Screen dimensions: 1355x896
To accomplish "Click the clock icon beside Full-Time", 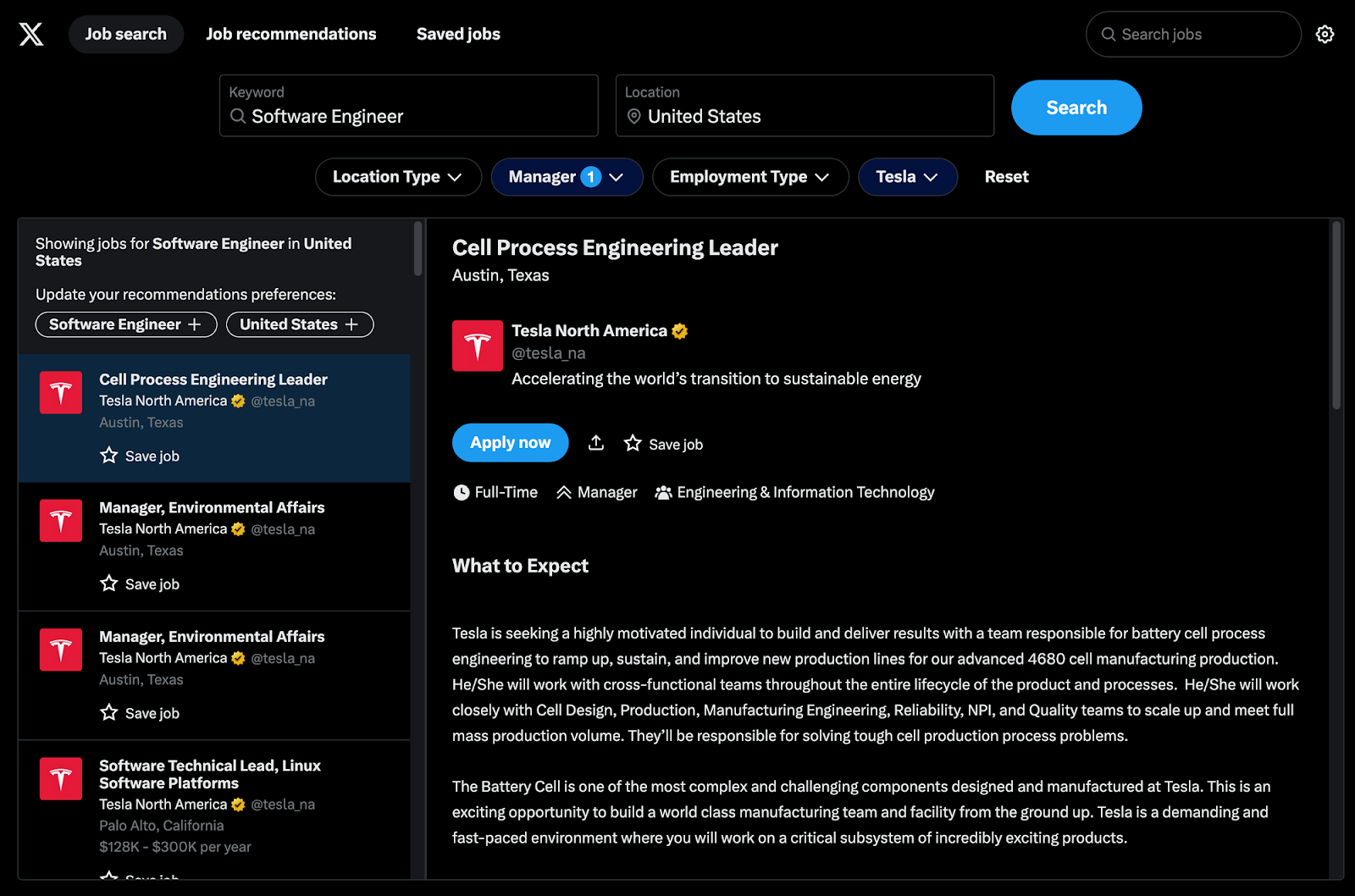I will 462,492.
